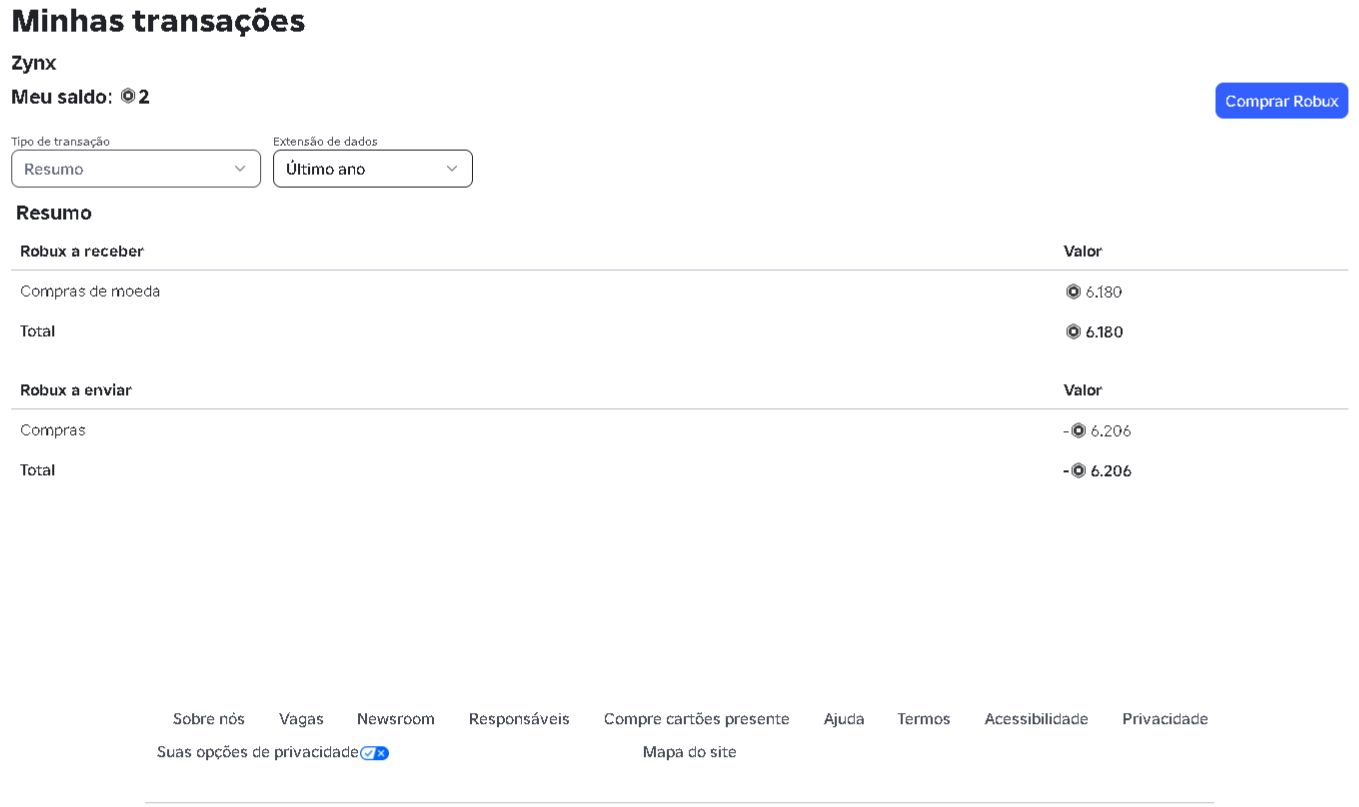
Task: Open the Mapa do site link
Action: [x=690, y=752]
